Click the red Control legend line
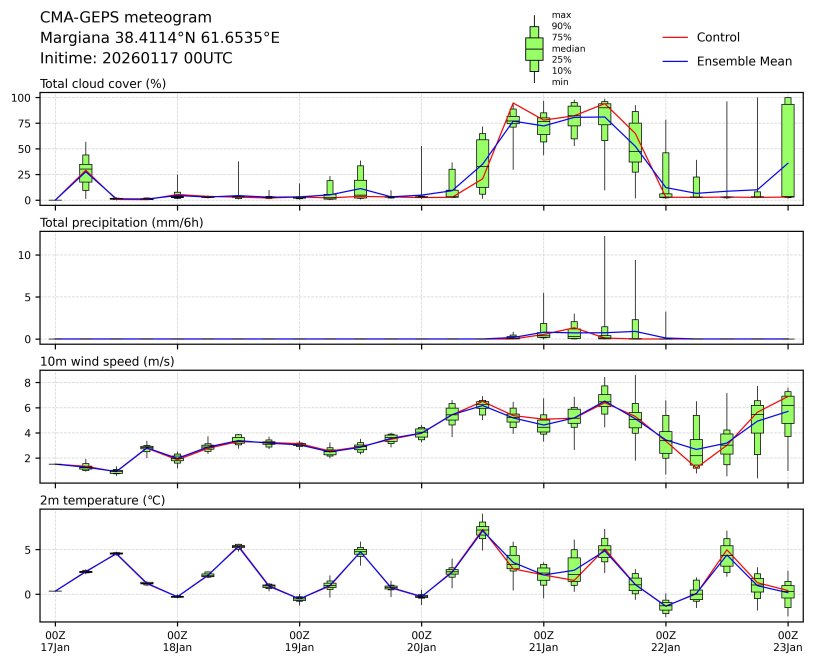814x664 pixels. click(x=675, y=37)
